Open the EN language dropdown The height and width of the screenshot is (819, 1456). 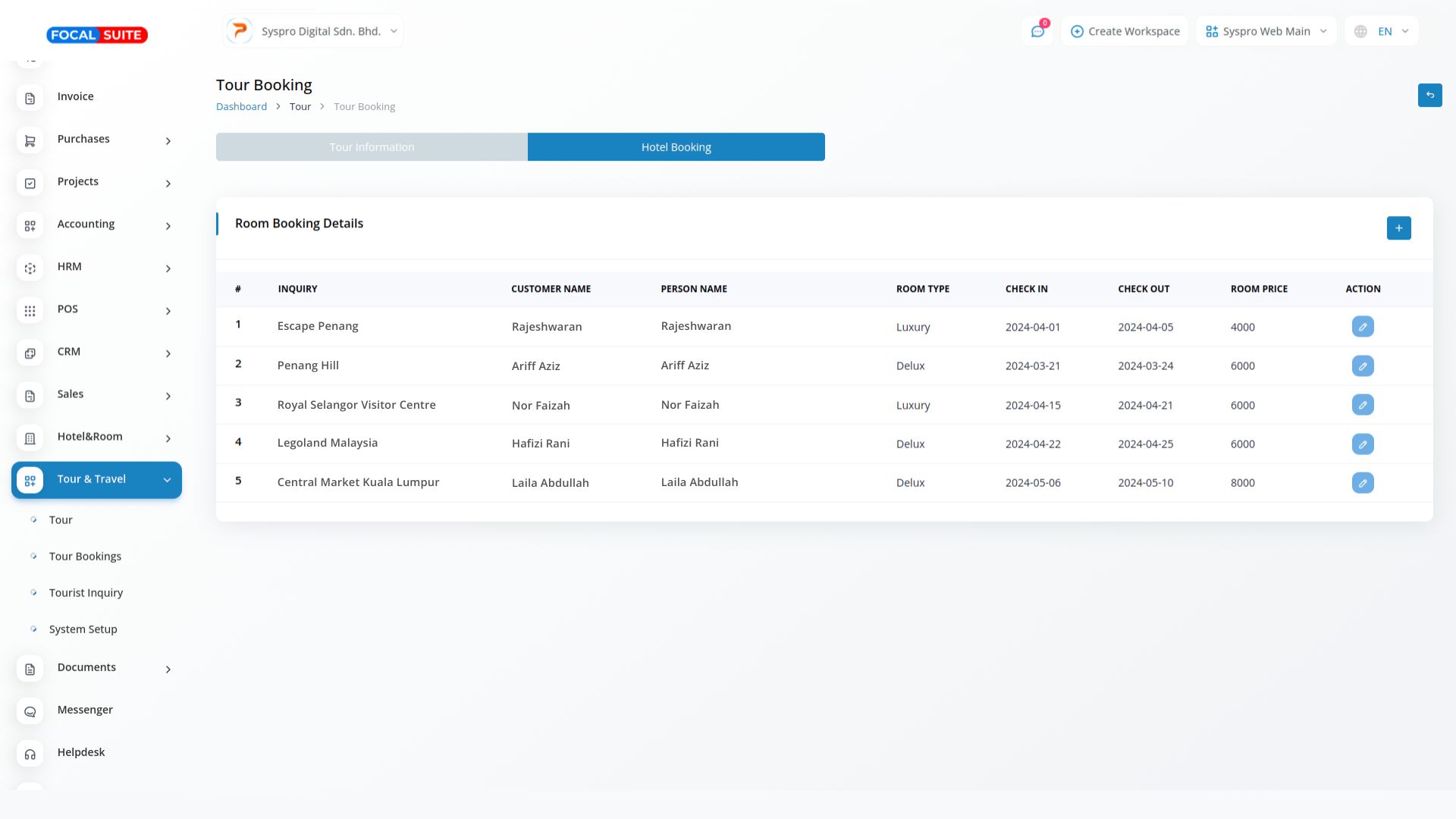click(x=1381, y=31)
